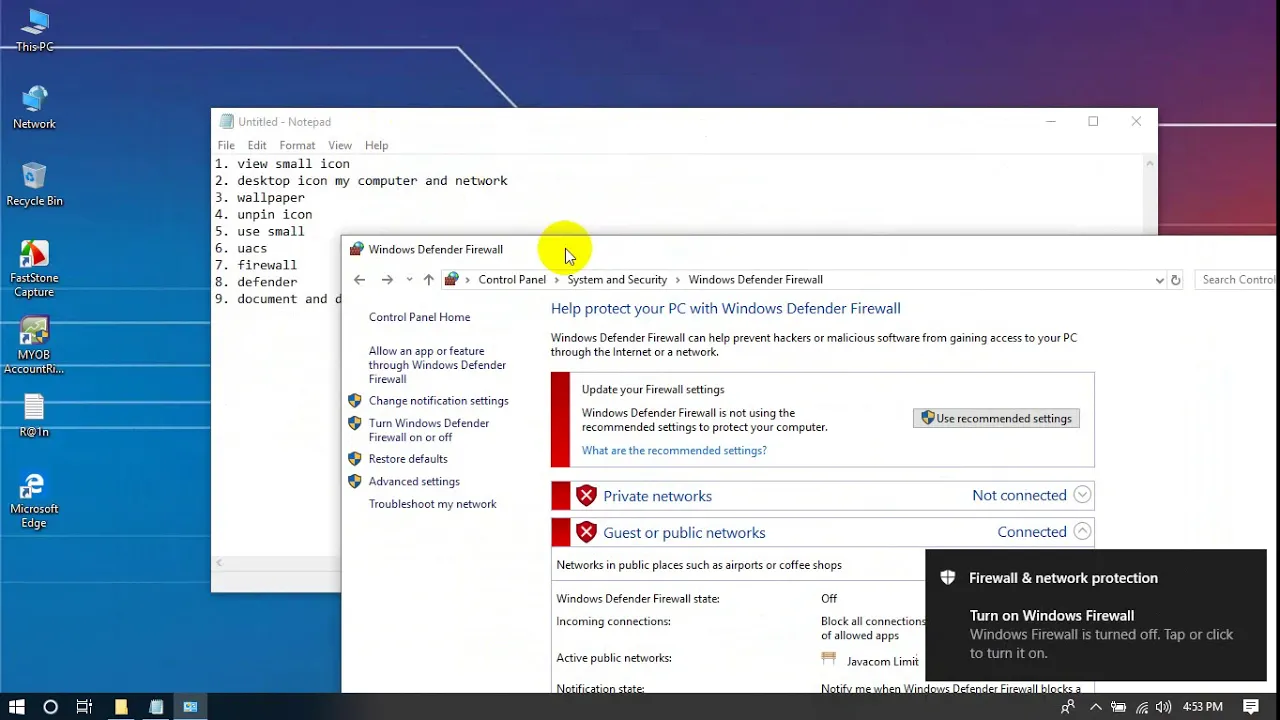Click Notepad line '3. wallpaper'
This screenshot has height=720, width=1280.
[x=259, y=198]
